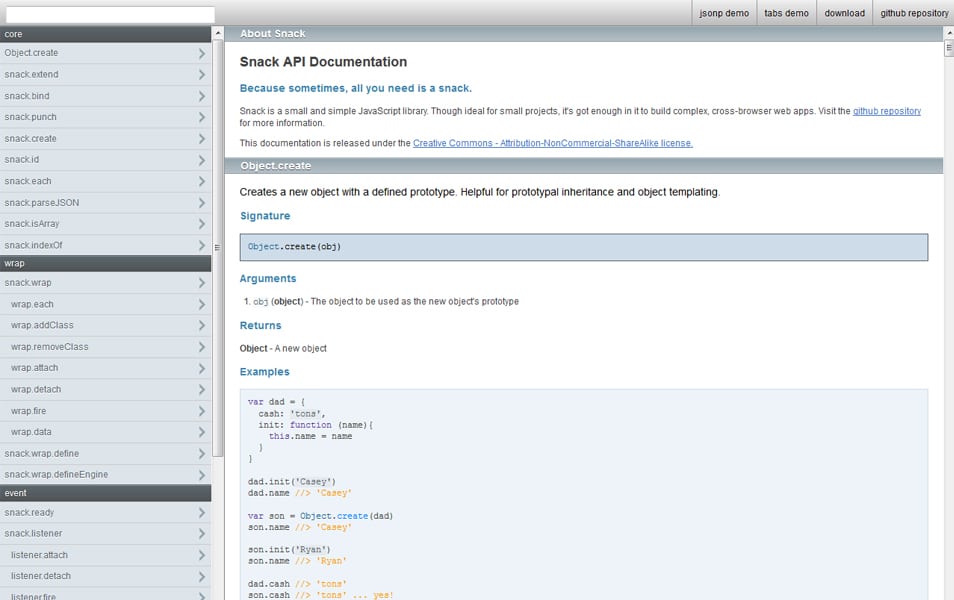Screen dimensions: 954x600
Task: Open github repository in top bar
Action: (x=914, y=13)
